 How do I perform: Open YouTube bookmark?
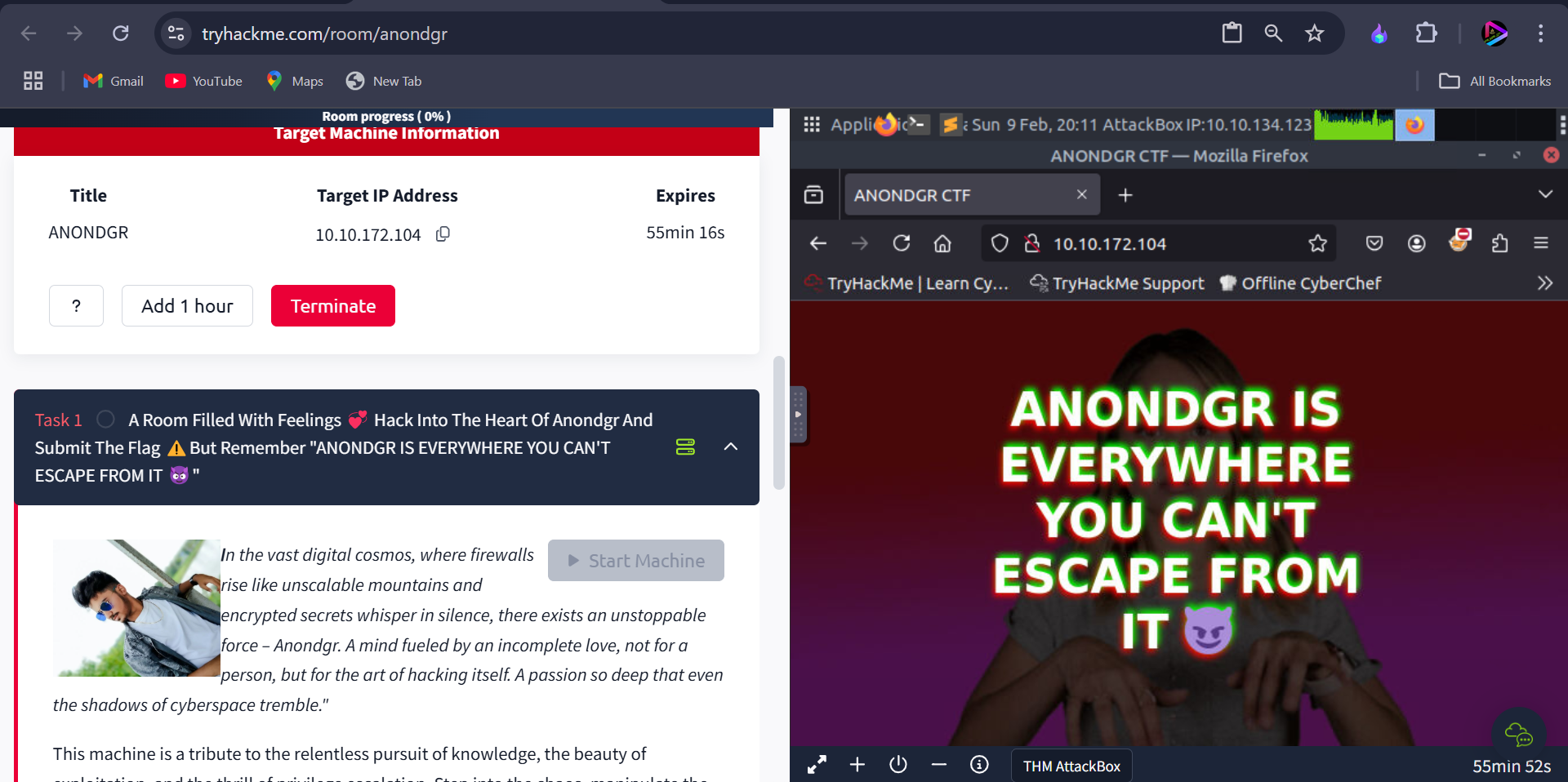[204, 81]
